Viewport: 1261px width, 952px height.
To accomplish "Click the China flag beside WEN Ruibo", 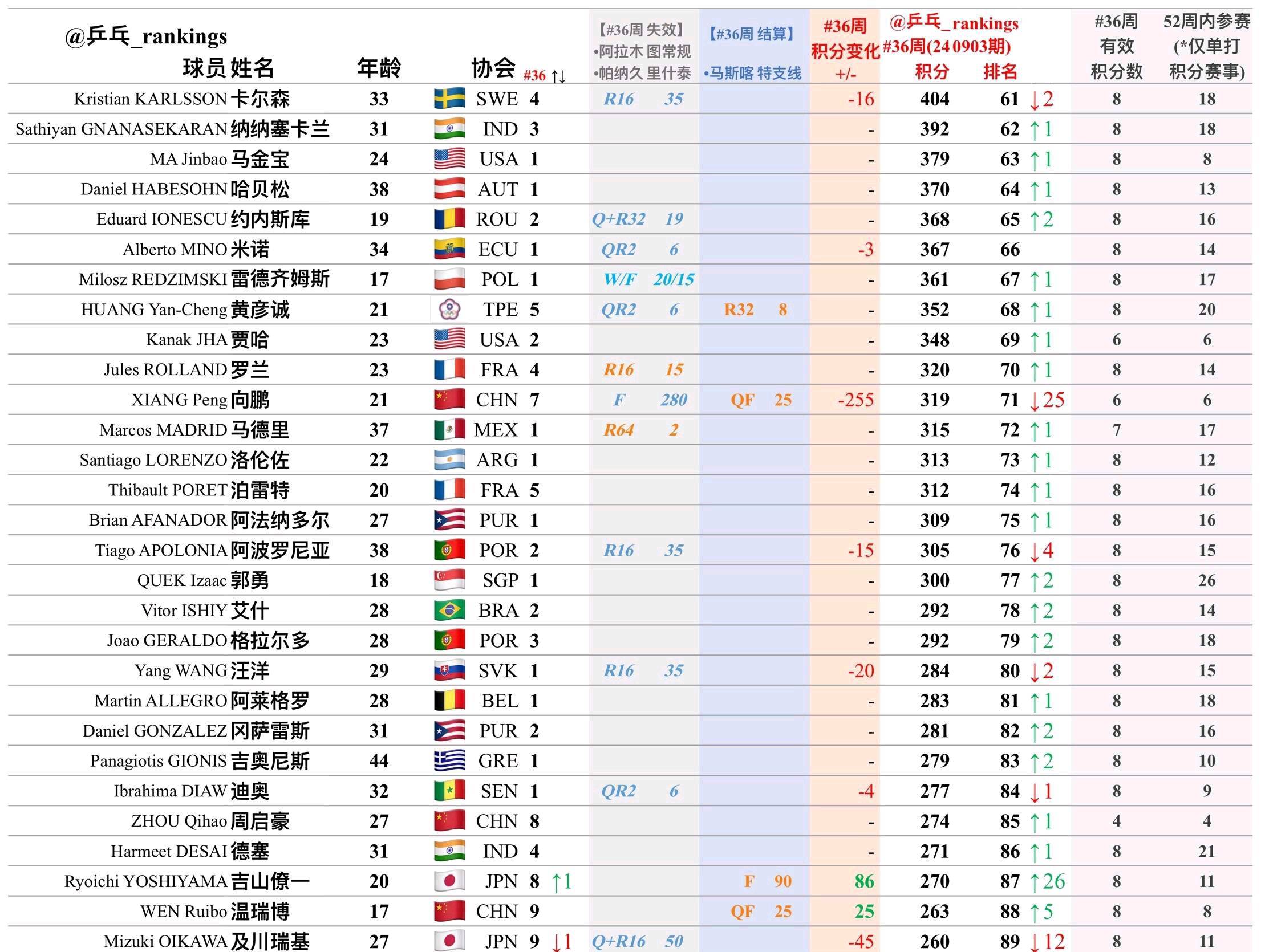I will 449,912.
